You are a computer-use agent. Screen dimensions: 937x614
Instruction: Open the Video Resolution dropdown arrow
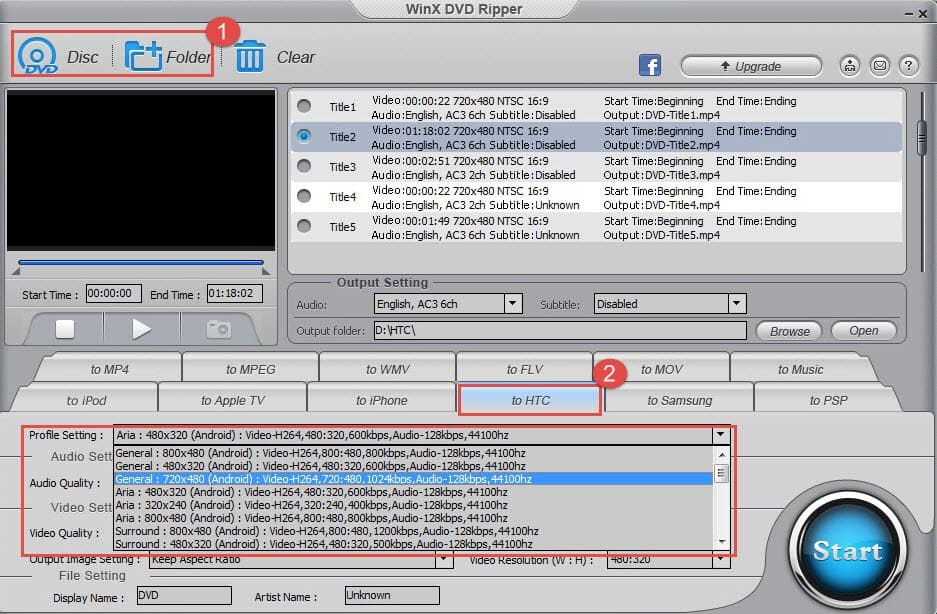click(x=721, y=560)
